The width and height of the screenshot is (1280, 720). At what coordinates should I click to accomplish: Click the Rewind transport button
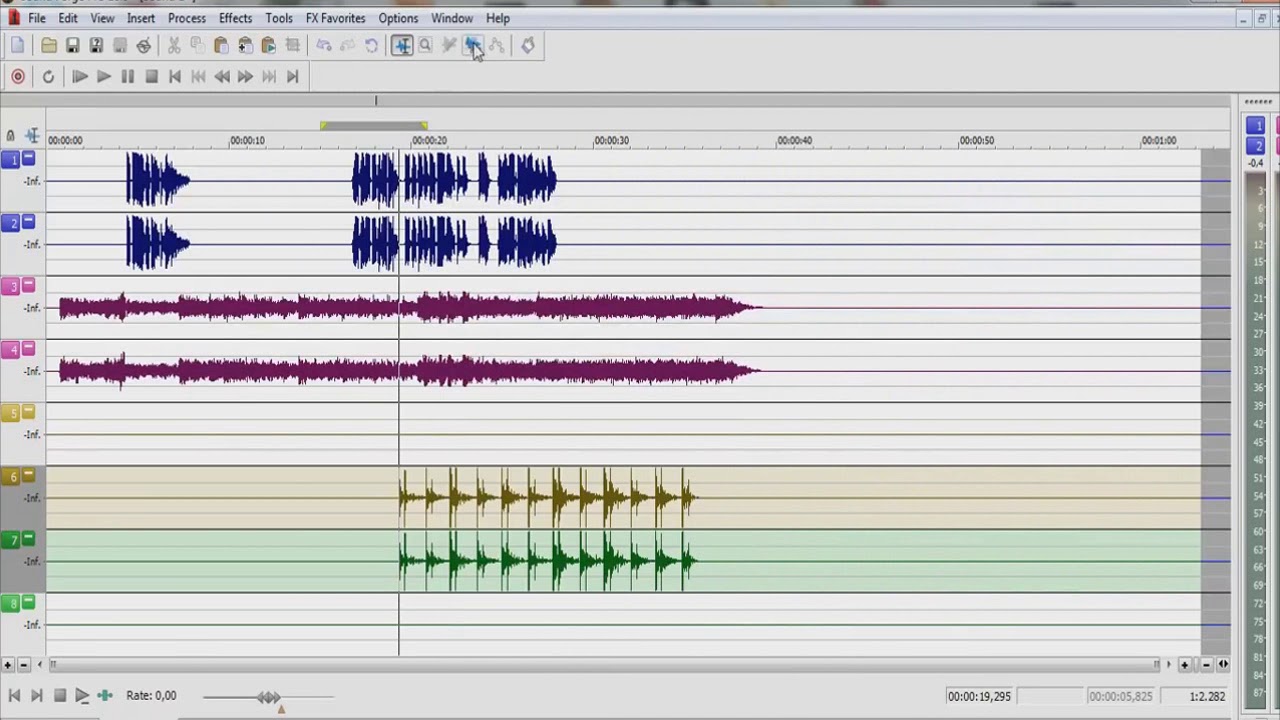(x=222, y=77)
